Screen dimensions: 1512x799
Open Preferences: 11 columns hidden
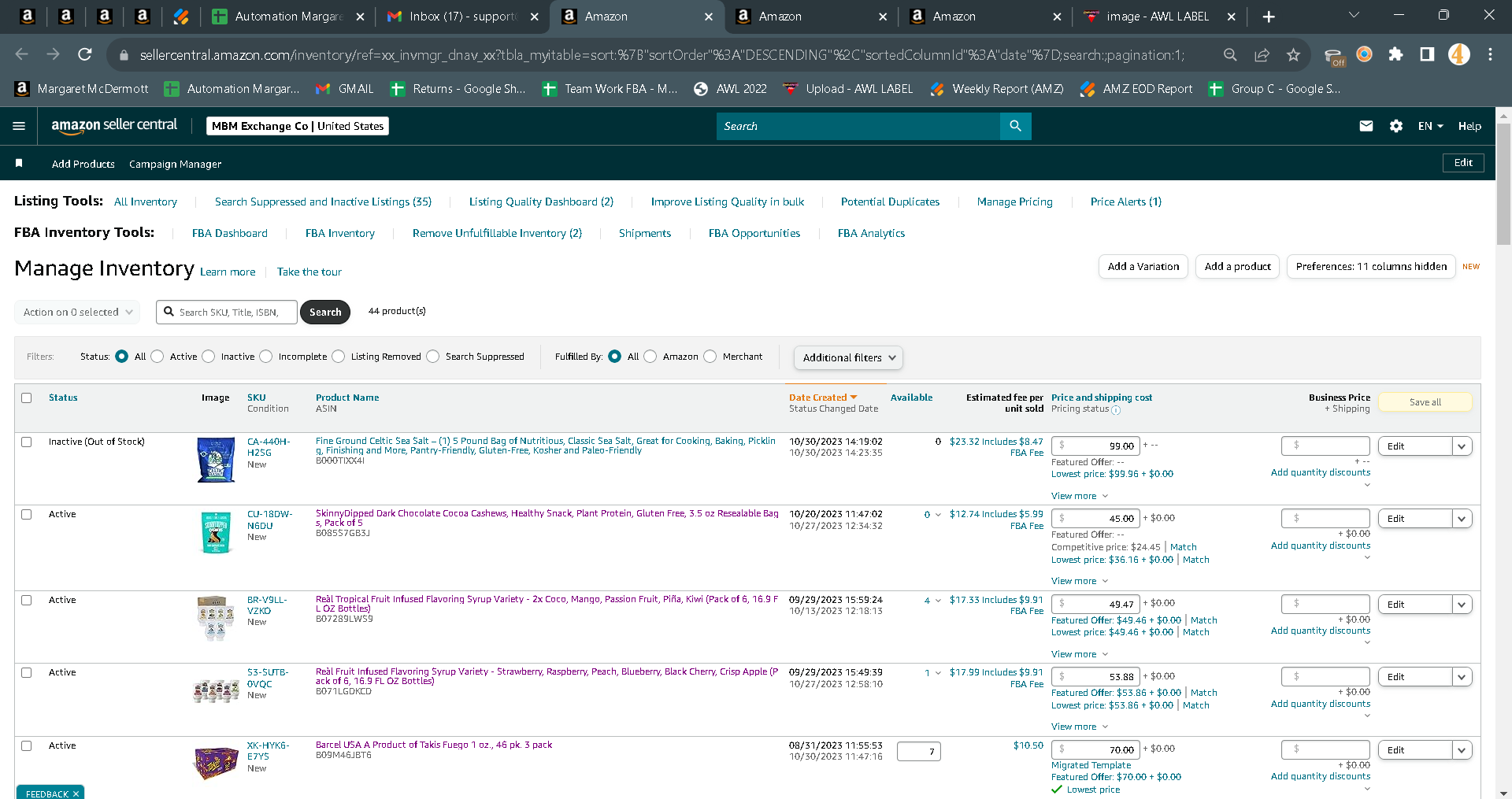[x=1371, y=267]
